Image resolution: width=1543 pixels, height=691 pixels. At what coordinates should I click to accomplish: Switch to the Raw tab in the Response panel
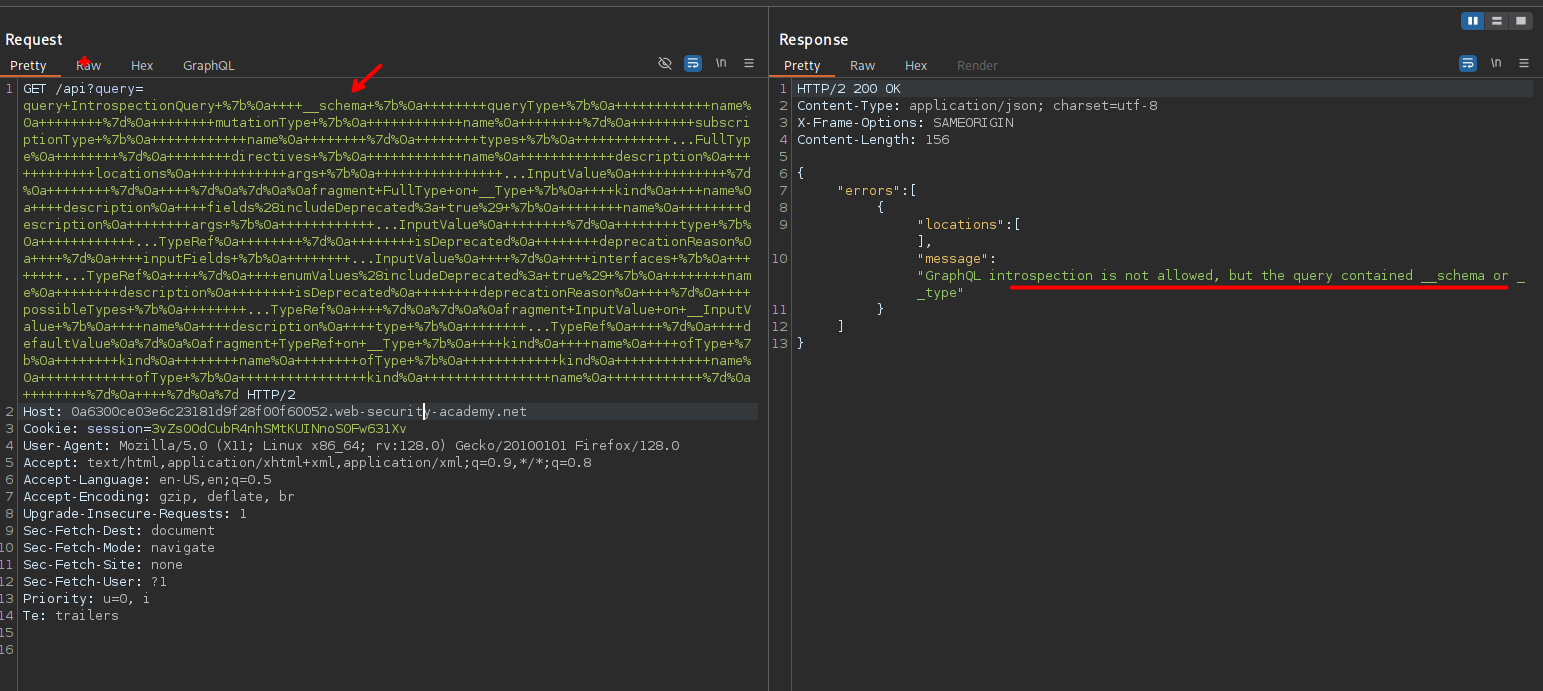(862, 66)
